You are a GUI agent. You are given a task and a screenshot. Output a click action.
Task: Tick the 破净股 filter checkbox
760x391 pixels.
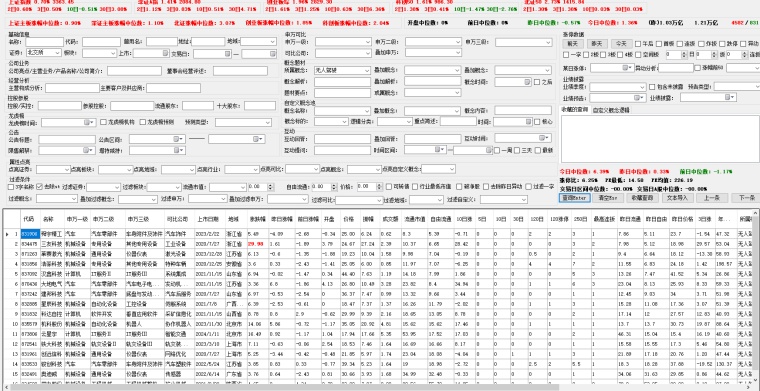(459, 187)
